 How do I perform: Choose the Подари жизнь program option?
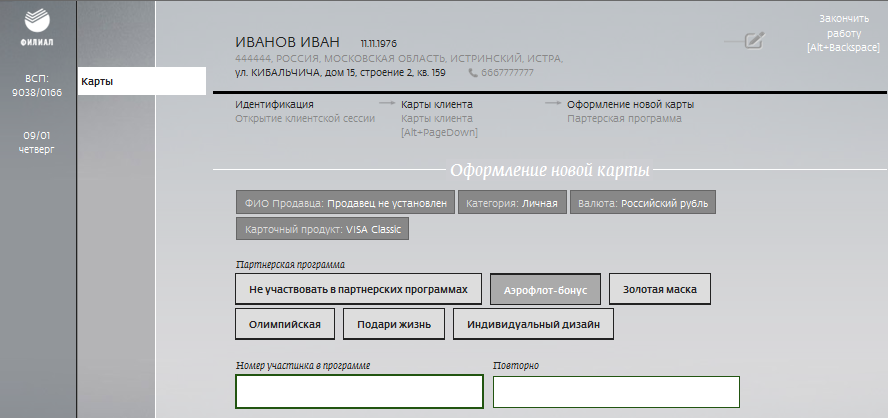(x=394, y=324)
